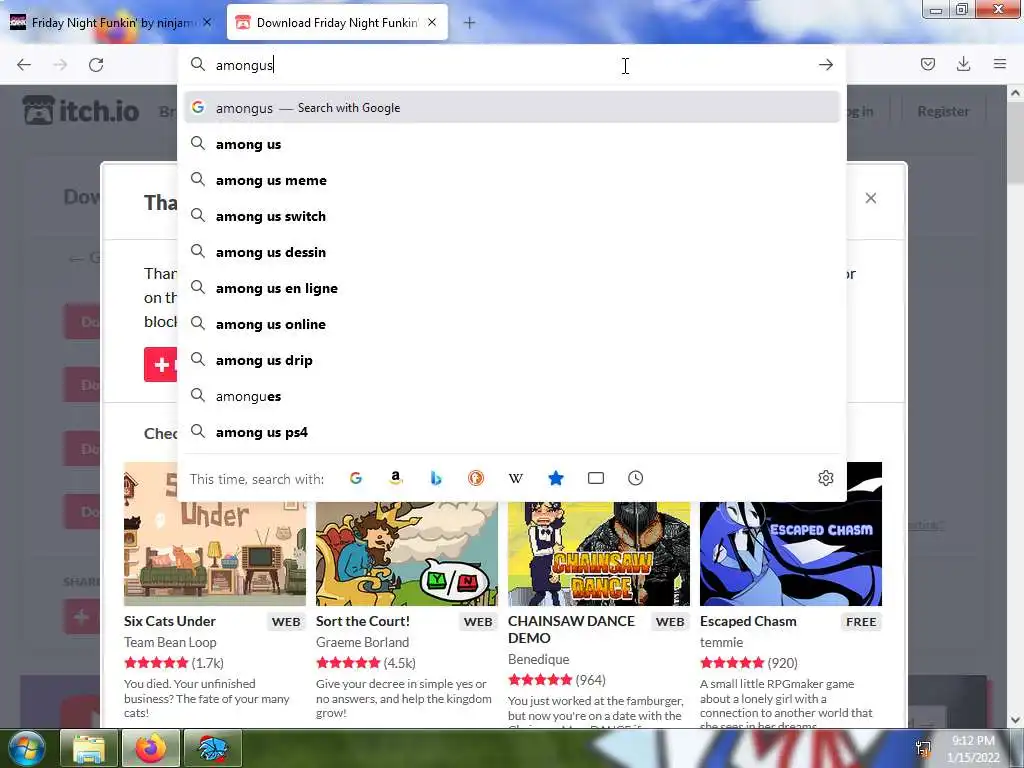
Task: Click the page scrollbar up arrow
Action: pos(1016,93)
